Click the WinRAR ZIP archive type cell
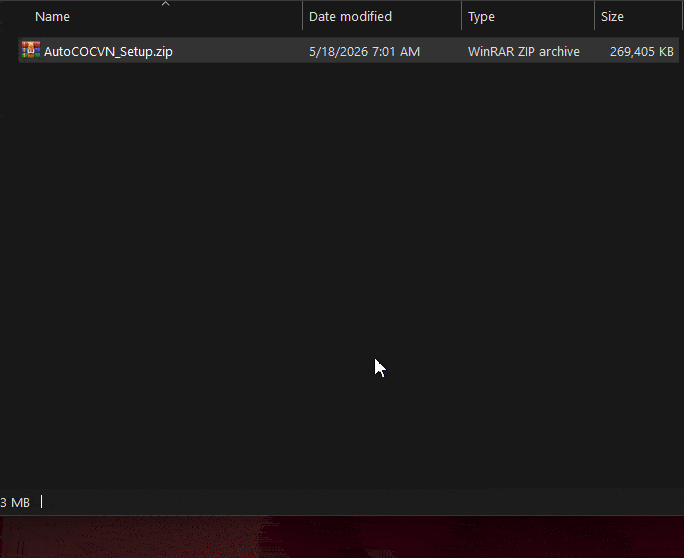The width and height of the screenshot is (684, 558). point(523,51)
